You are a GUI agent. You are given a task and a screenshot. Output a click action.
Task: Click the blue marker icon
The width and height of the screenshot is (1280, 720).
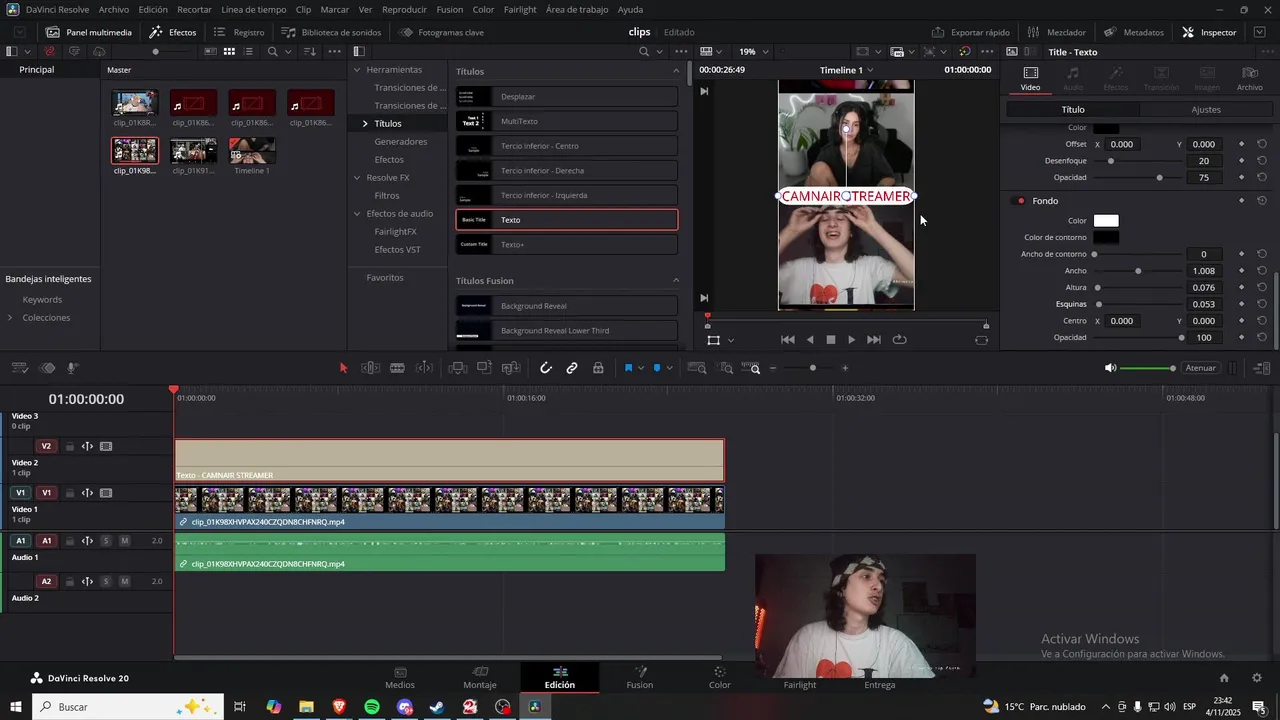[x=656, y=368]
